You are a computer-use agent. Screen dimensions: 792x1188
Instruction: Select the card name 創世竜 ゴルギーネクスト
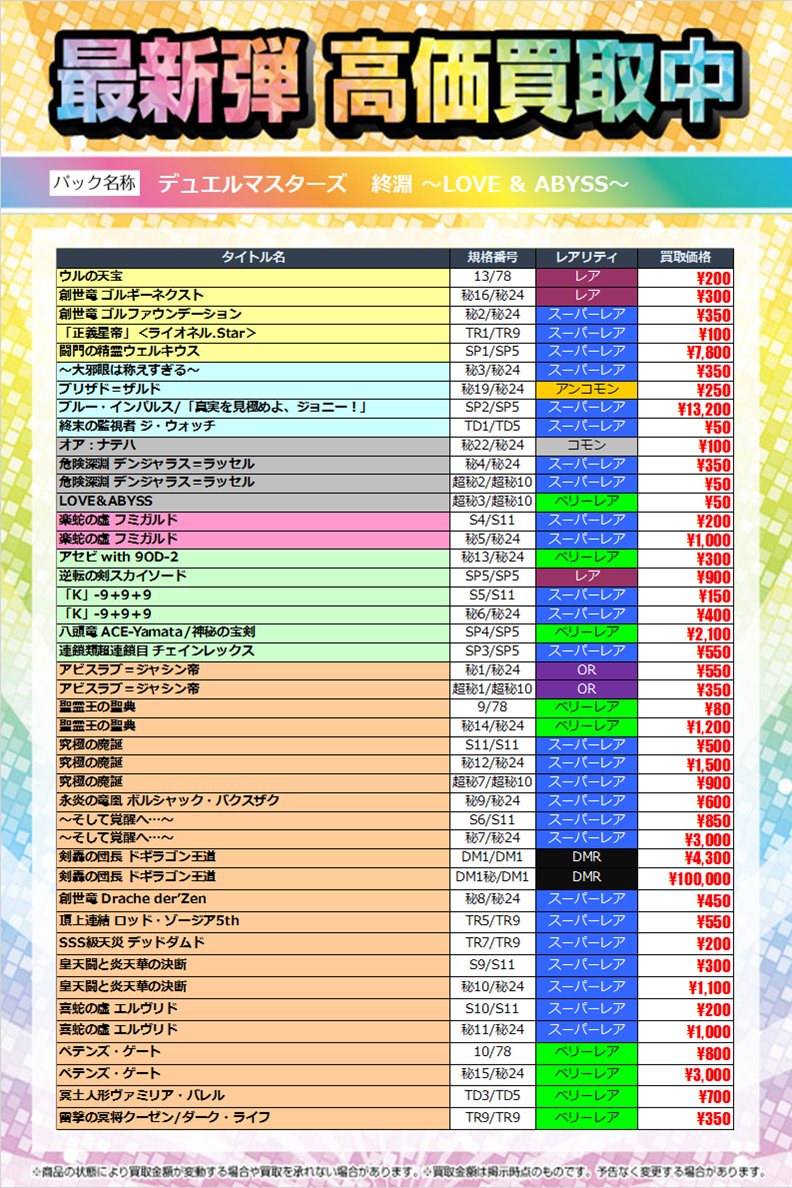pyautogui.click(x=131, y=295)
